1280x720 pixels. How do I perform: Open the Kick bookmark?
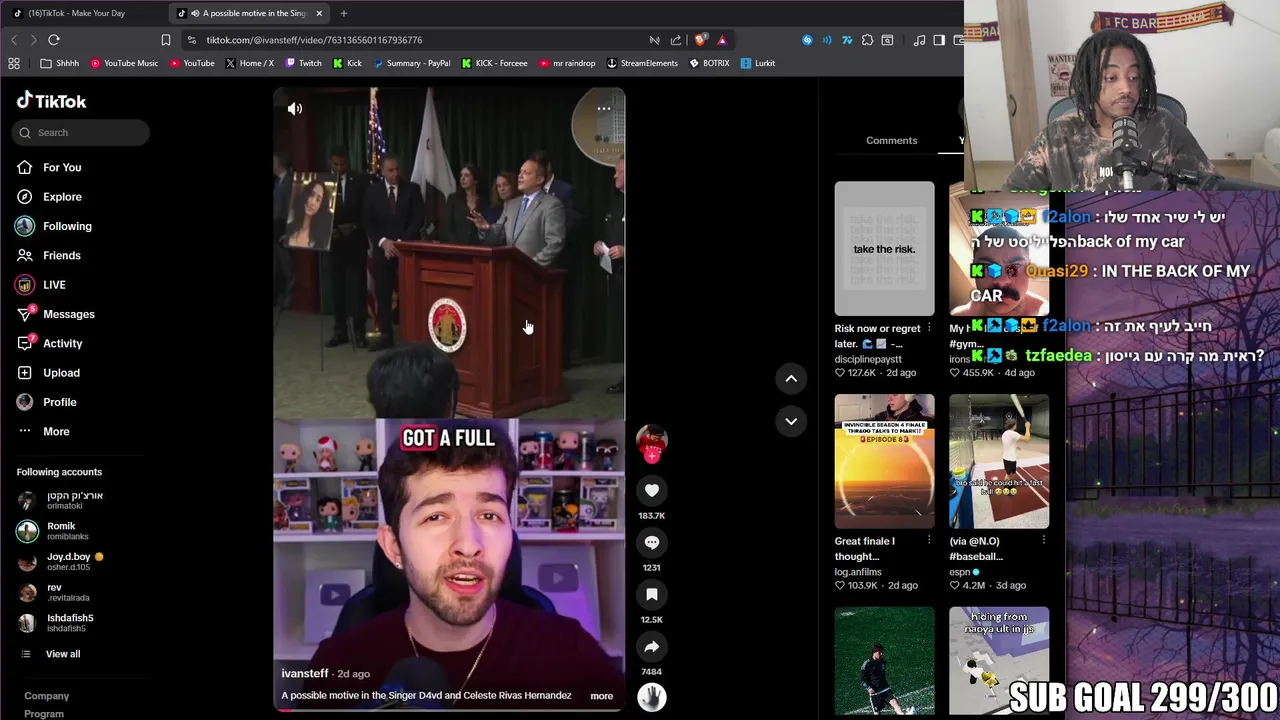point(348,63)
